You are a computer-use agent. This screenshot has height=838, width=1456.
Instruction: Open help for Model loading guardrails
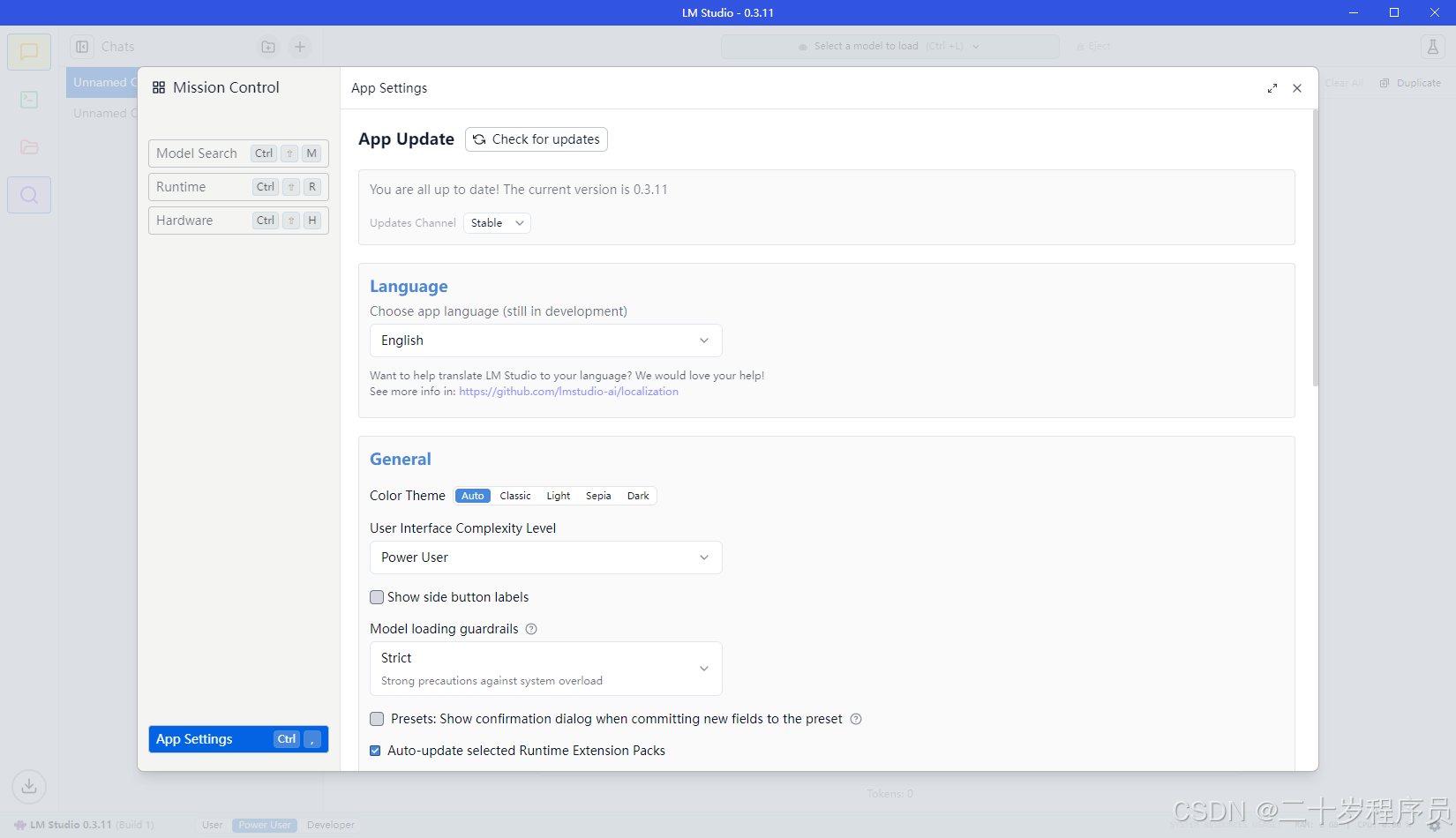(531, 629)
